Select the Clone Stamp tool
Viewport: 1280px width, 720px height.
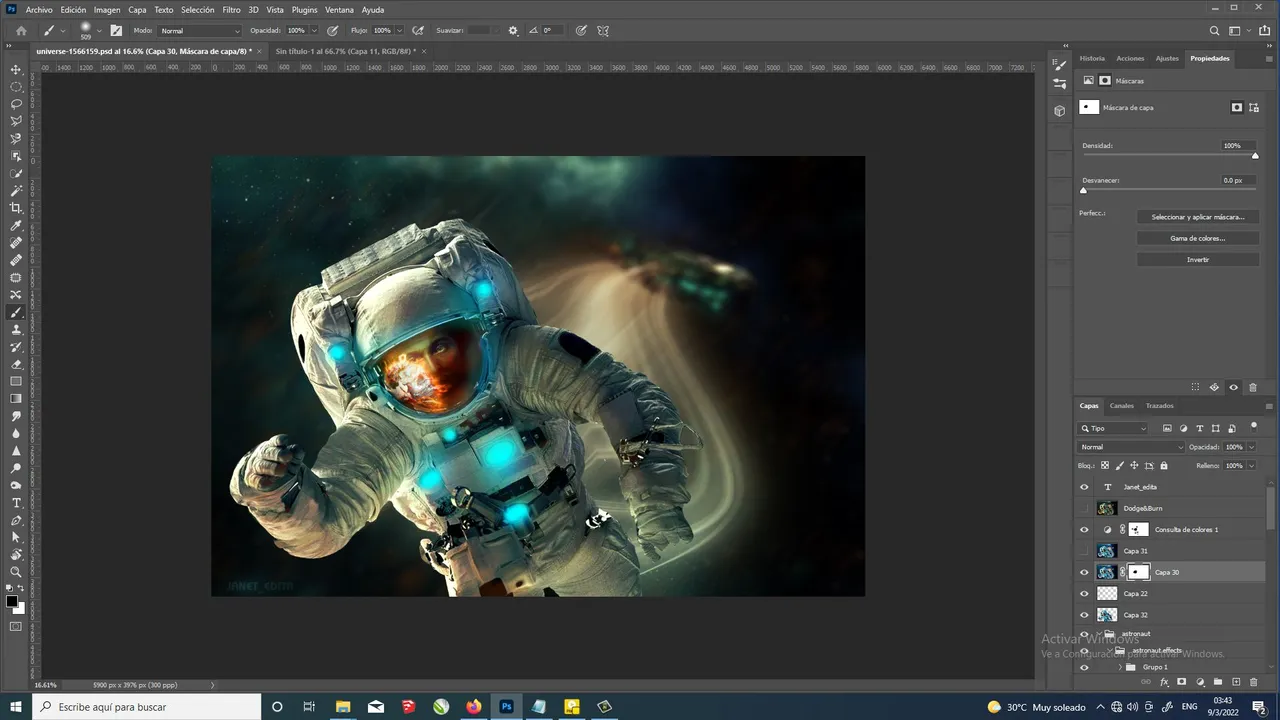(16, 329)
